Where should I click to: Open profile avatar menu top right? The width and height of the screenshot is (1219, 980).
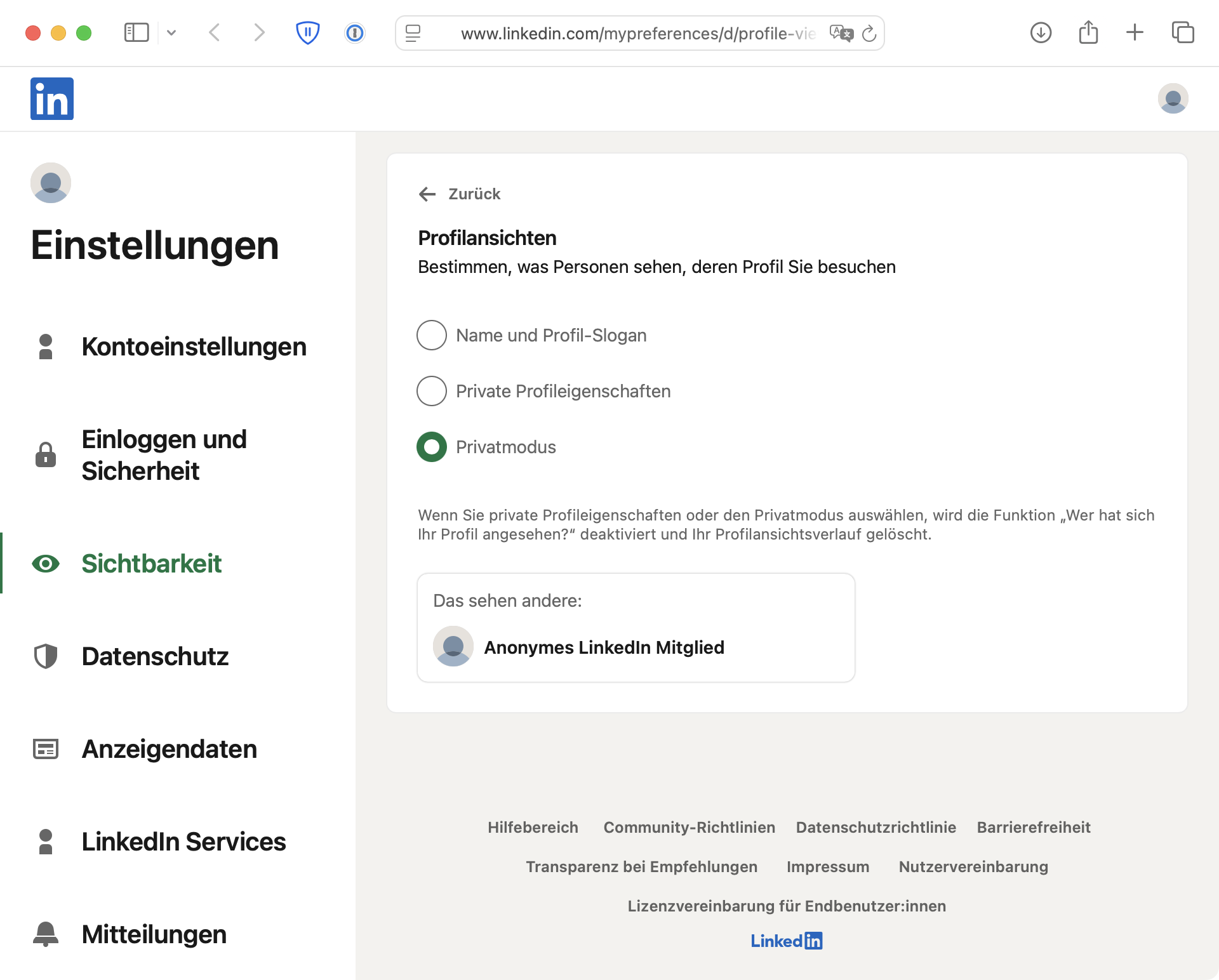[1173, 99]
